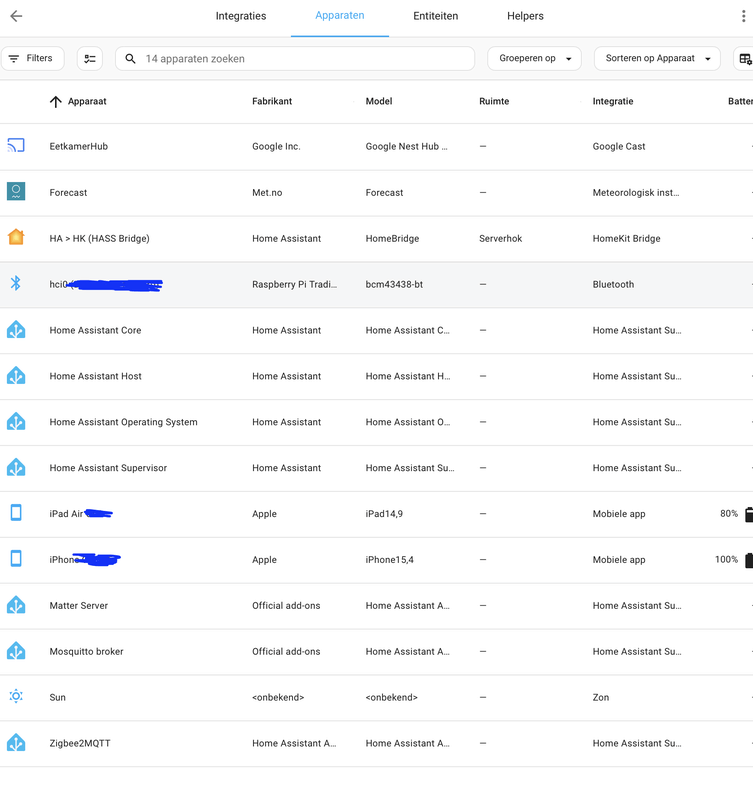
Task: Click the Home Assistant Supervisor row icon
Action: (x=16, y=467)
